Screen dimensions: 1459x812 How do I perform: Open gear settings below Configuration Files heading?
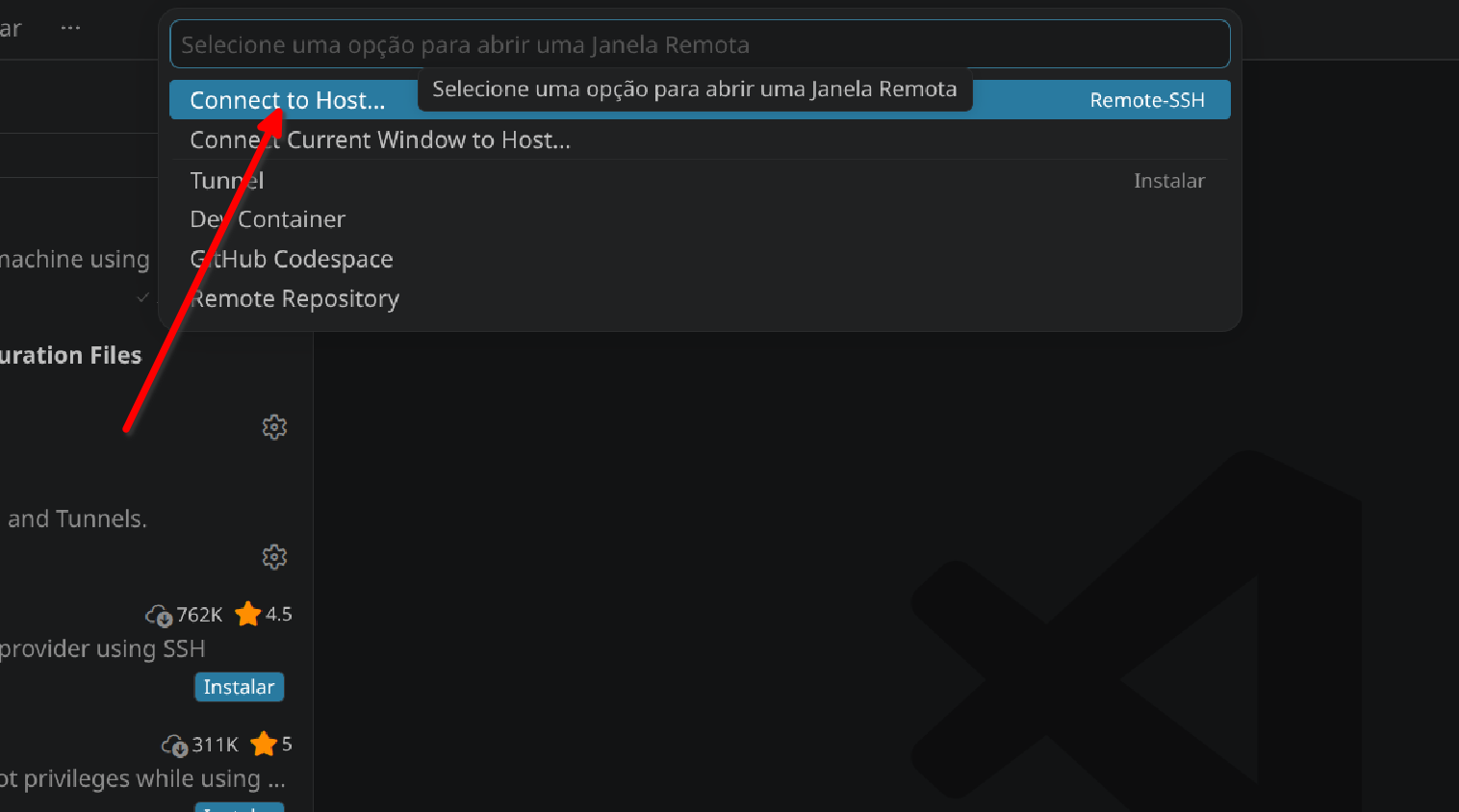(274, 427)
